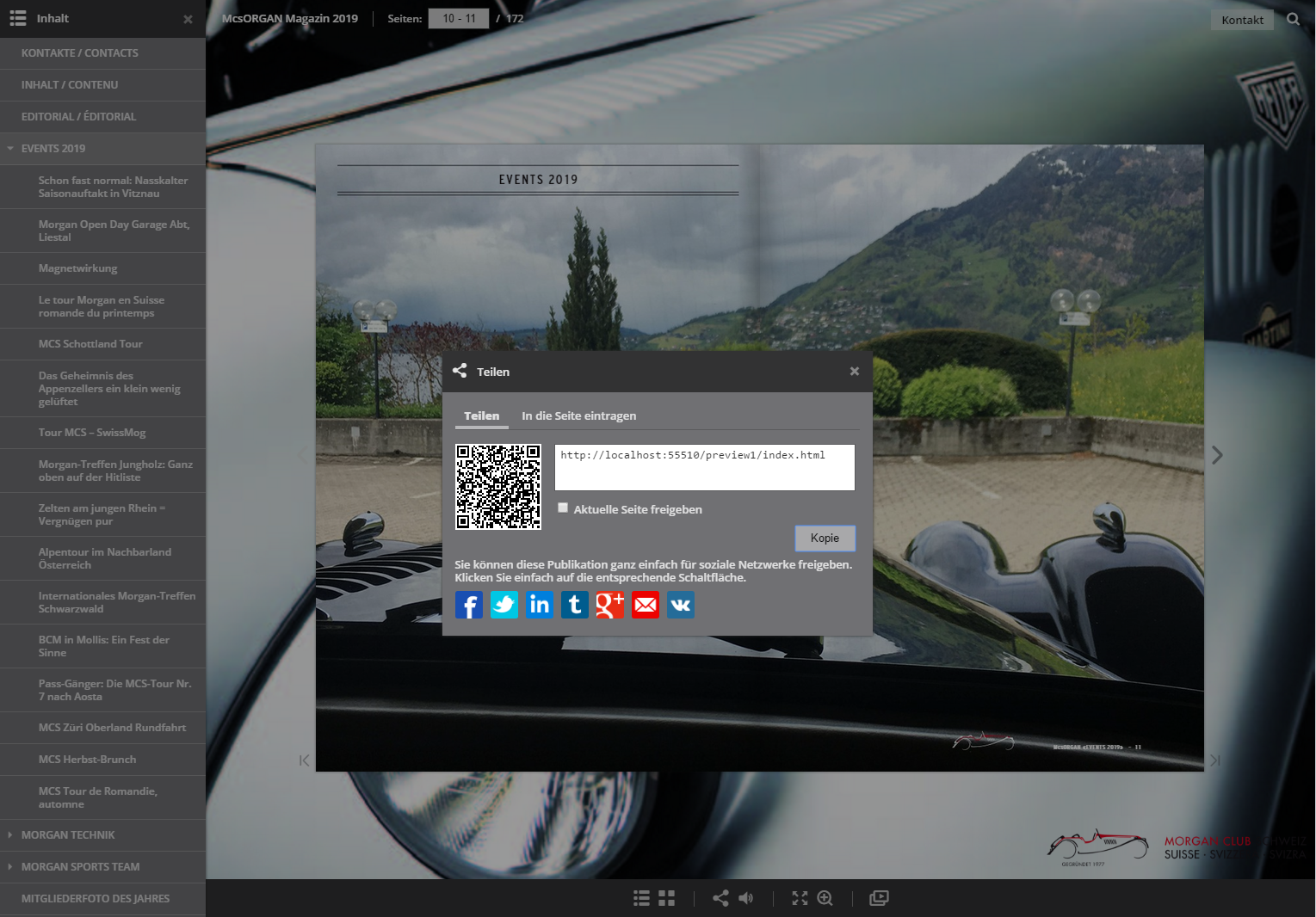Enable Aktuelle Seite freigeben checkbox
Viewport: 1316px width, 917px height.
tap(563, 508)
